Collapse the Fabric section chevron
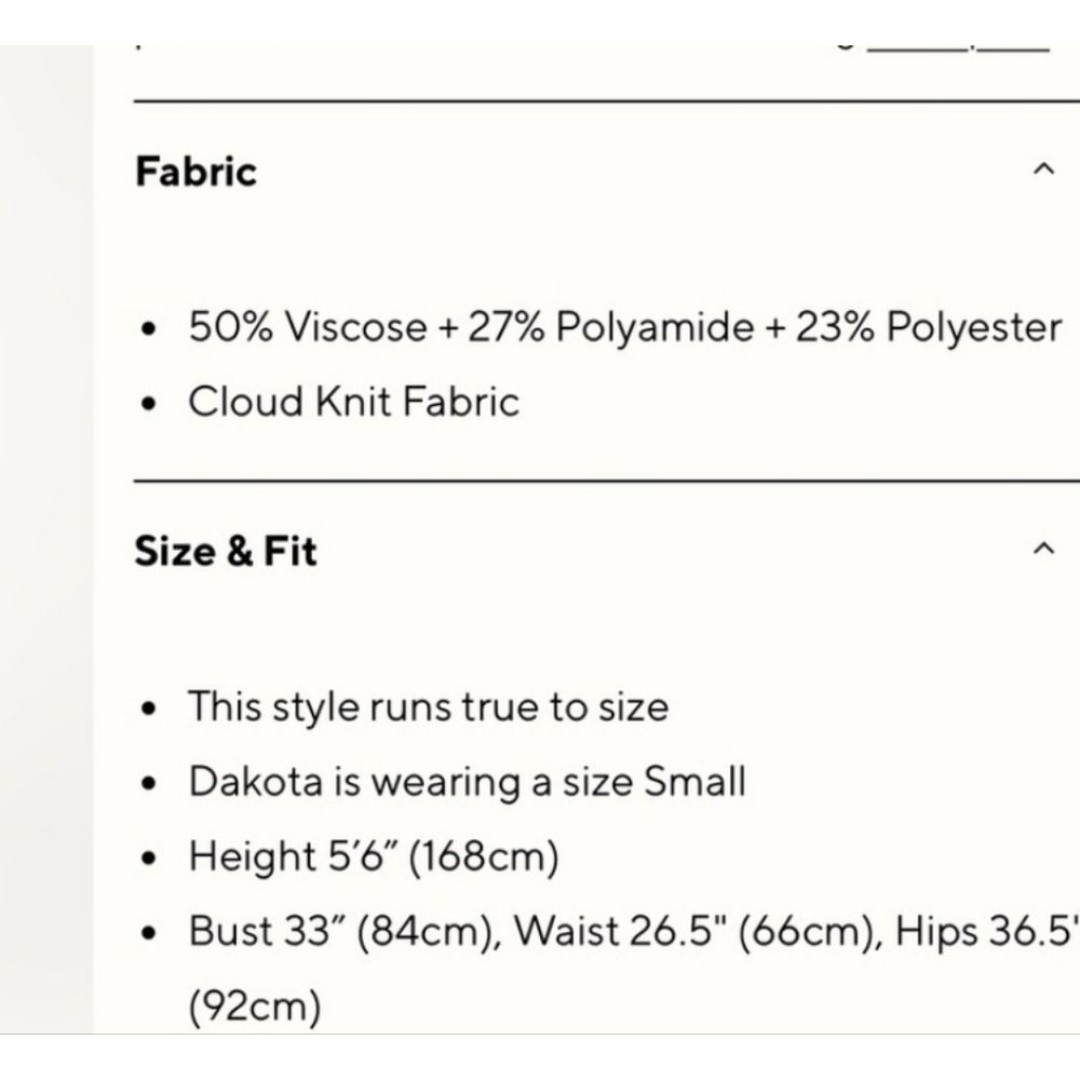The width and height of the screenshot is (1080, 1080). (1044, 169)
